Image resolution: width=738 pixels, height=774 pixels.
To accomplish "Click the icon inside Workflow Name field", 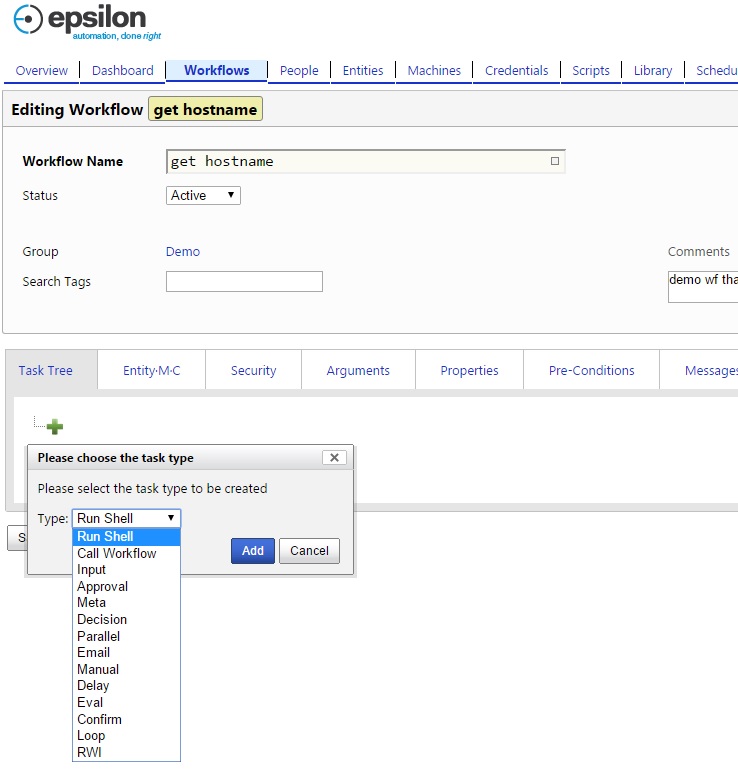I will (555, 161).
